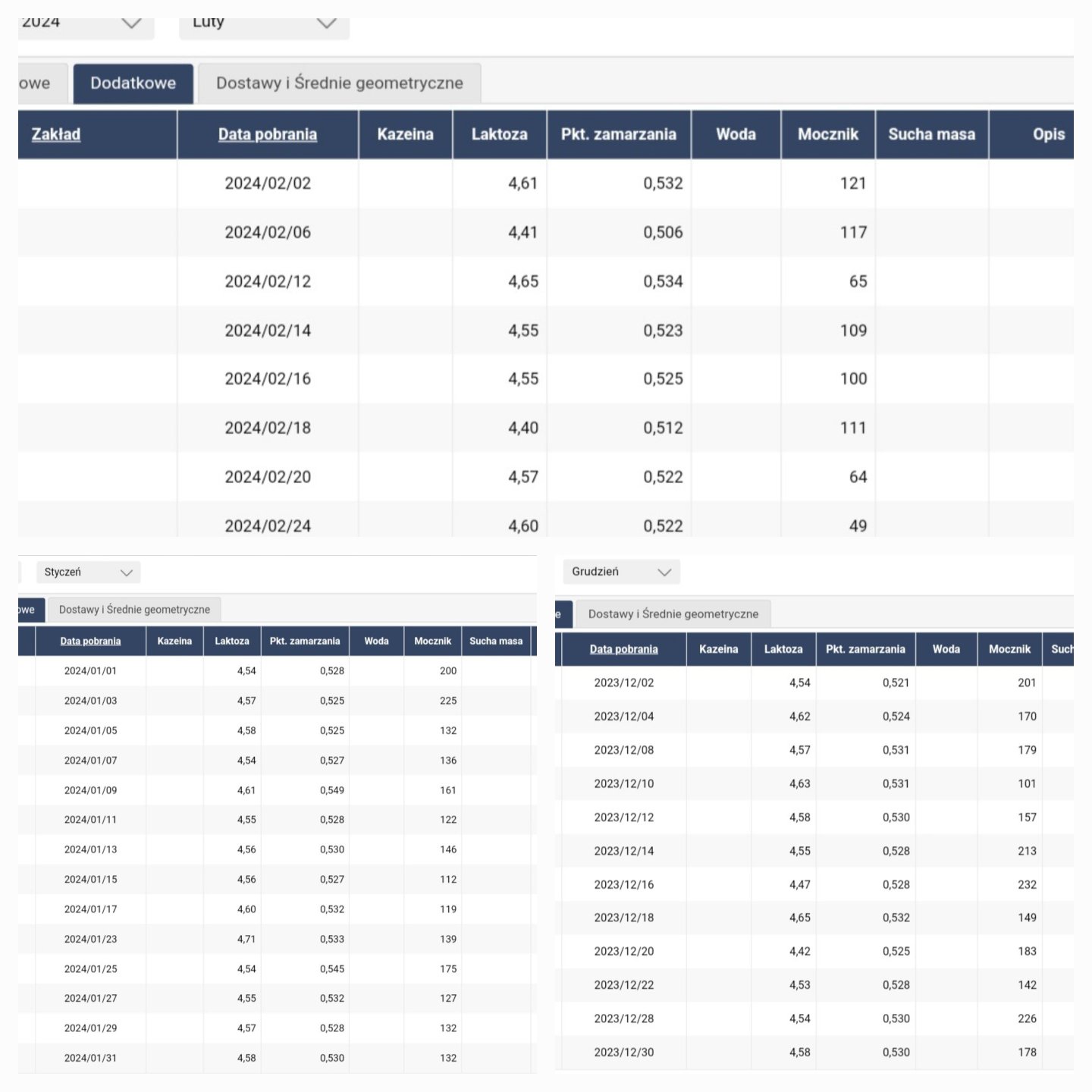The height and width of the screenshot is (1092, 1092).
Task: Sort by the Zakład column header
Action: [56, 134]
